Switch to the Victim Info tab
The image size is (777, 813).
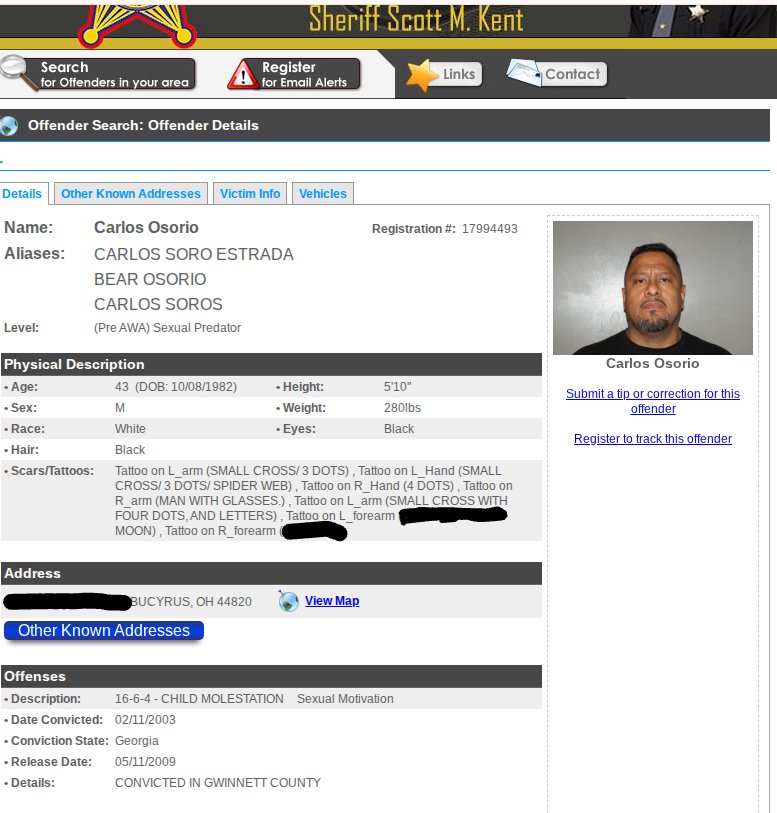pyautogui.click(x=250, y=193)
